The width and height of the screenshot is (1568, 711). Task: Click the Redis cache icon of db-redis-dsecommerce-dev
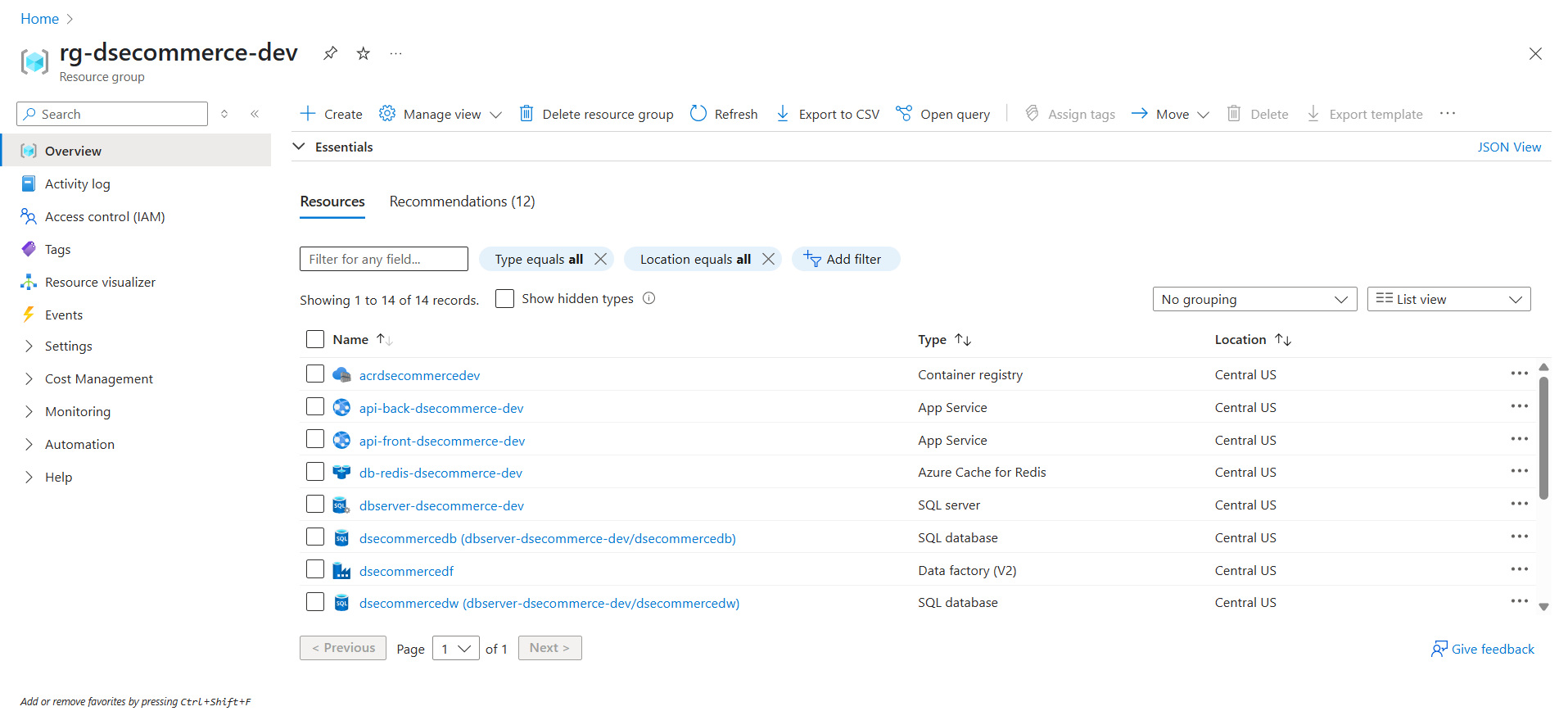341,473
